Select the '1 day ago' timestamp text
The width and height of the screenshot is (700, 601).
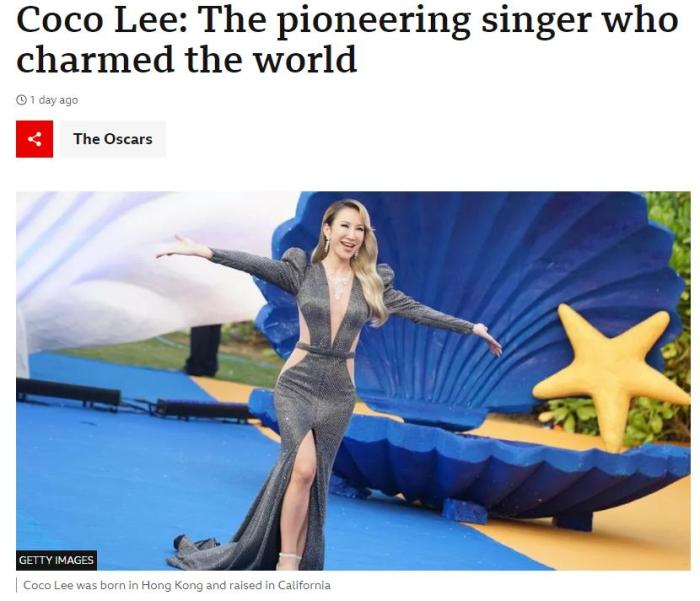tap(54, 100)
